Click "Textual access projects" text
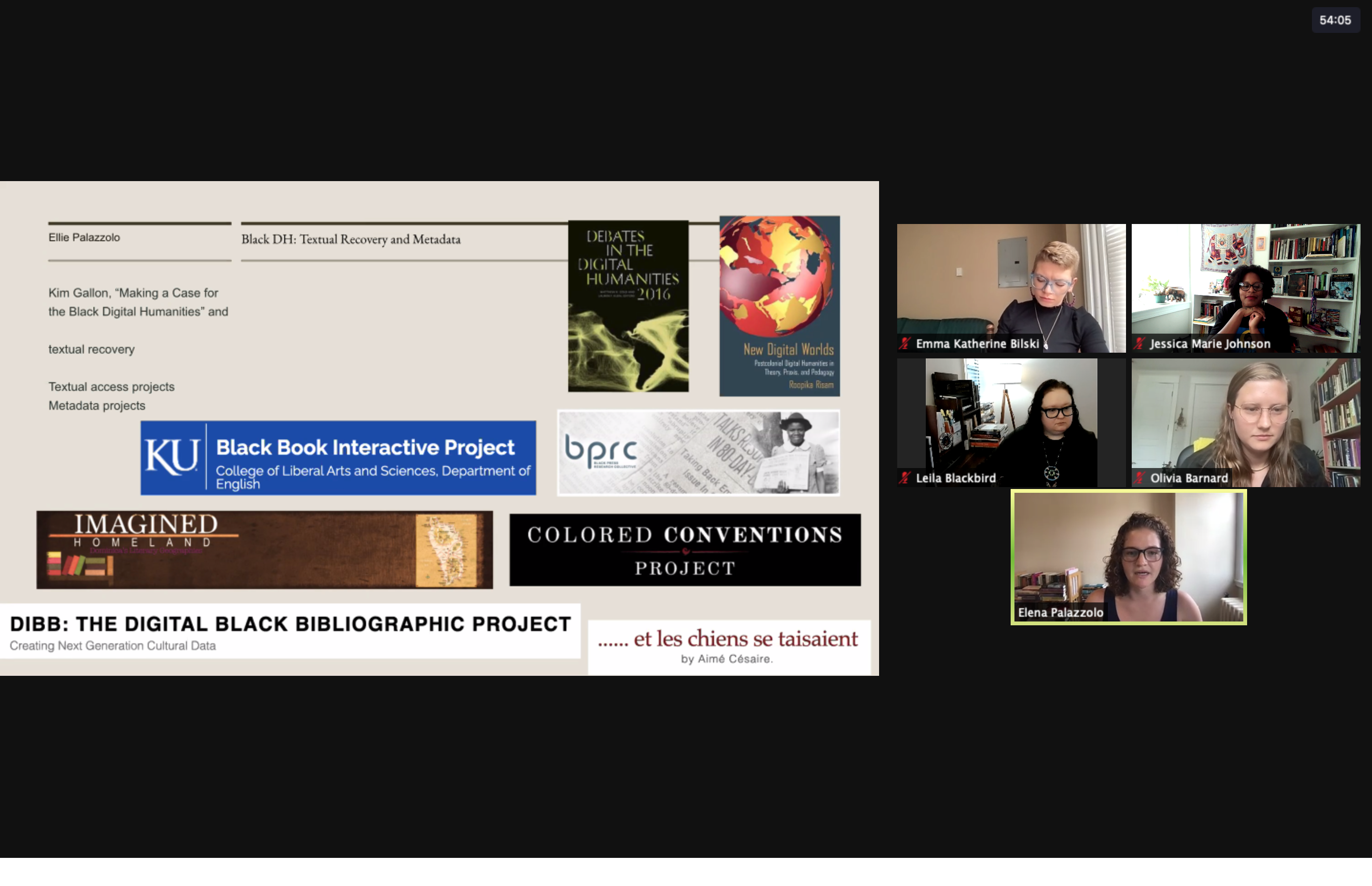 point(111,387)
